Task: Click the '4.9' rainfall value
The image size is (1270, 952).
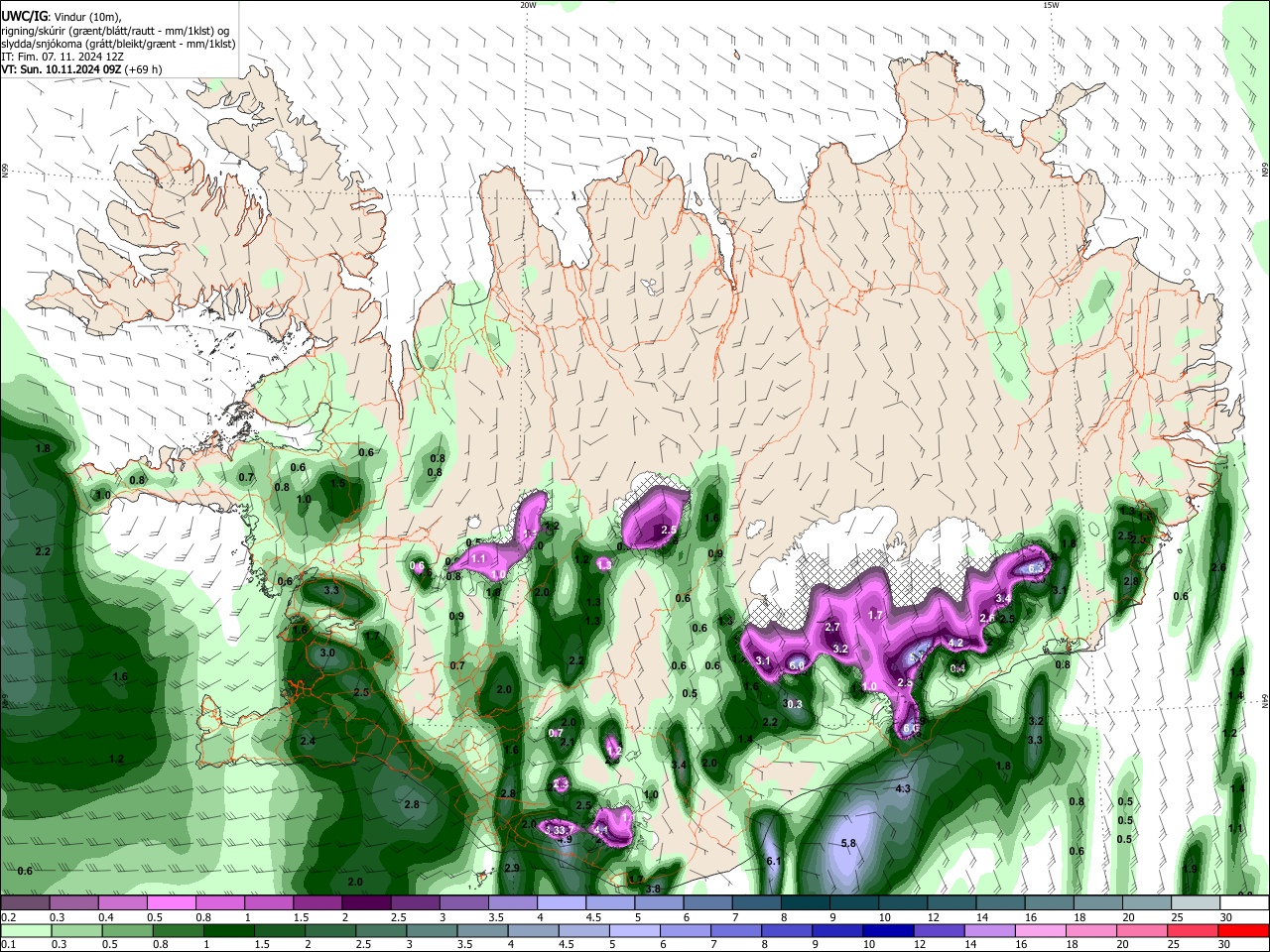Action: 566,839
